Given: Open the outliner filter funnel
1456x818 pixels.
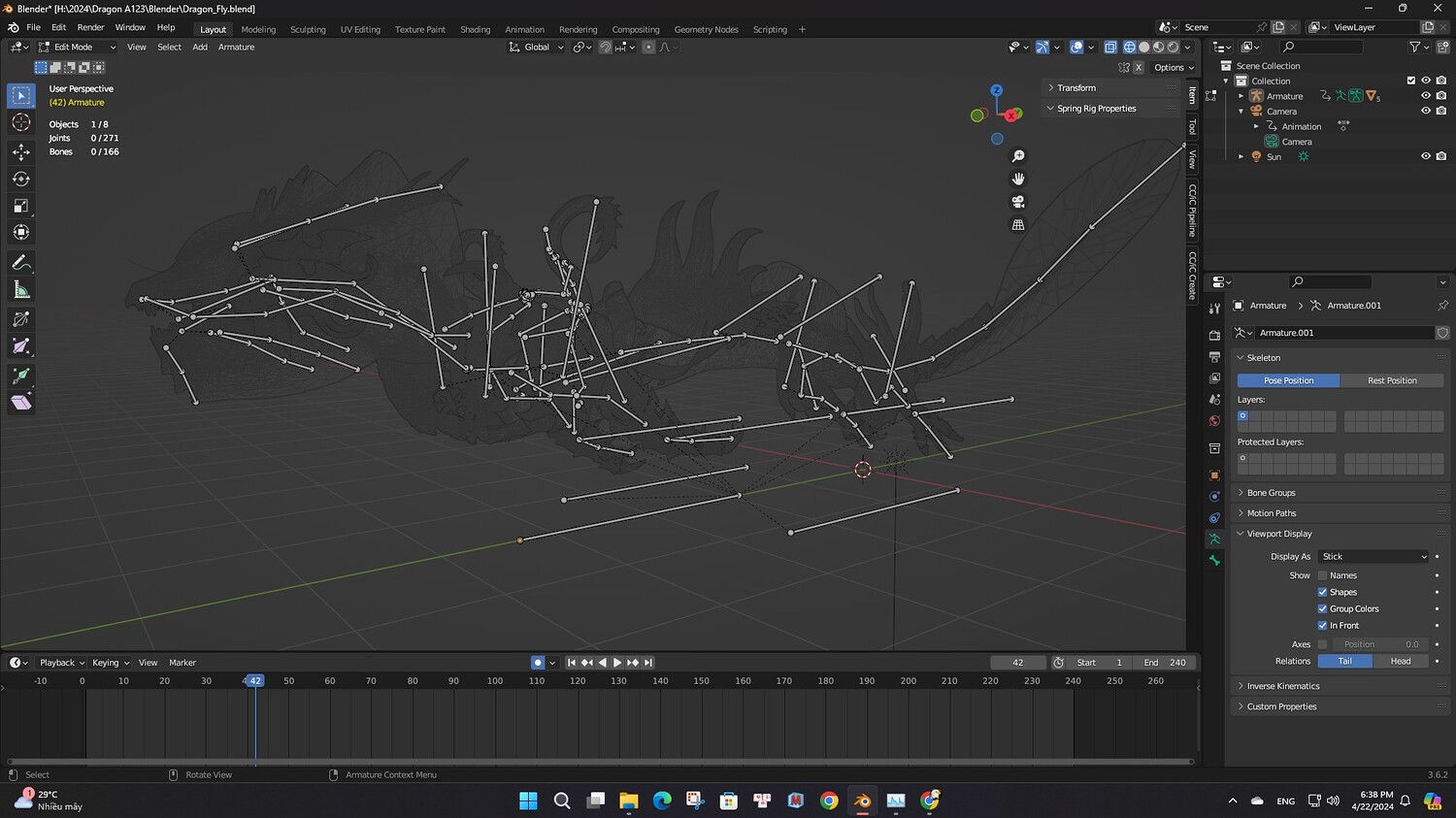Looking at the screenshot, I should pyautogui.click(x=1415, y=47).
